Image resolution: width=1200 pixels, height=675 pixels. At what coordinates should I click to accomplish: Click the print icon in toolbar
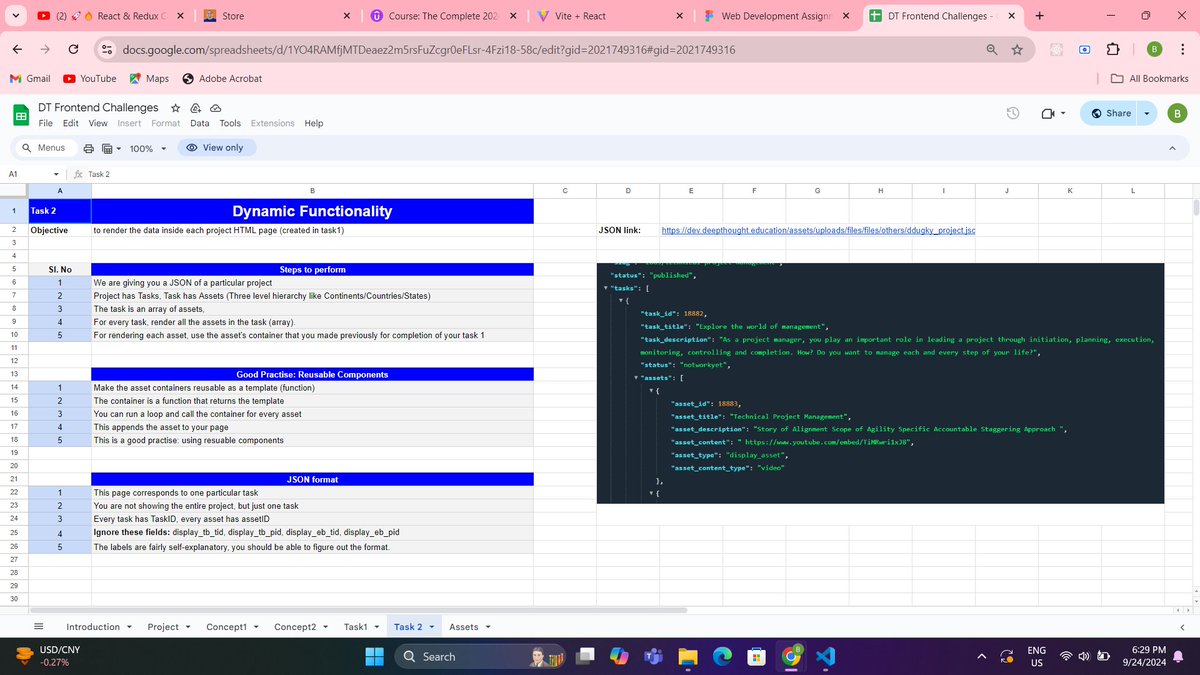coord(89,148)
